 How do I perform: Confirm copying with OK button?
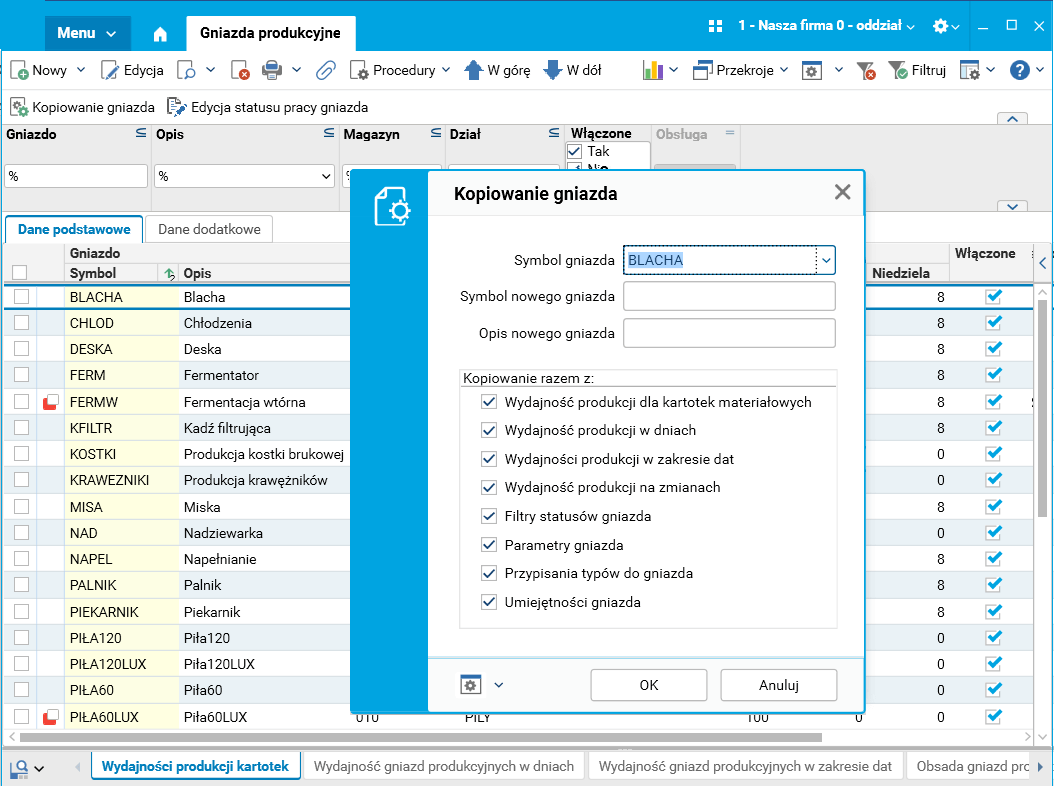(649, 685)
